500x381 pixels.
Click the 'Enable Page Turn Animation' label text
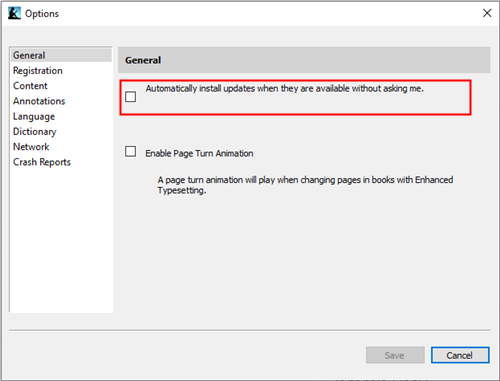199,153
